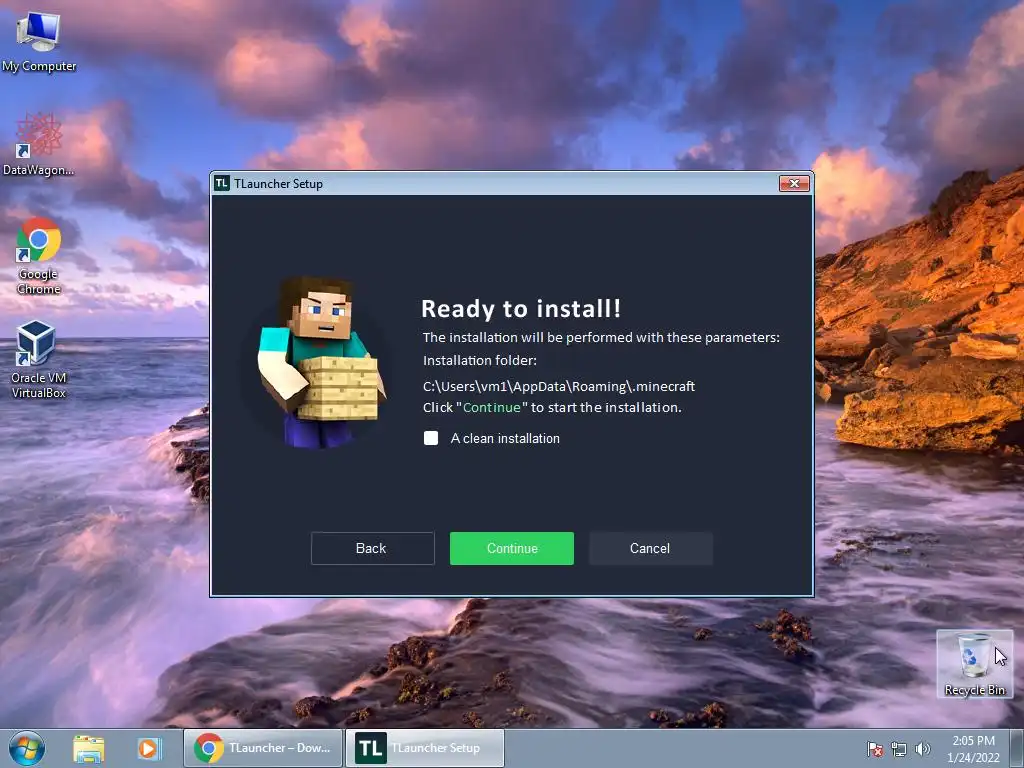The width and height of the screenshot is (1024, 768).
Task: Click the Steve character illustration
Action: click(320, 362)
